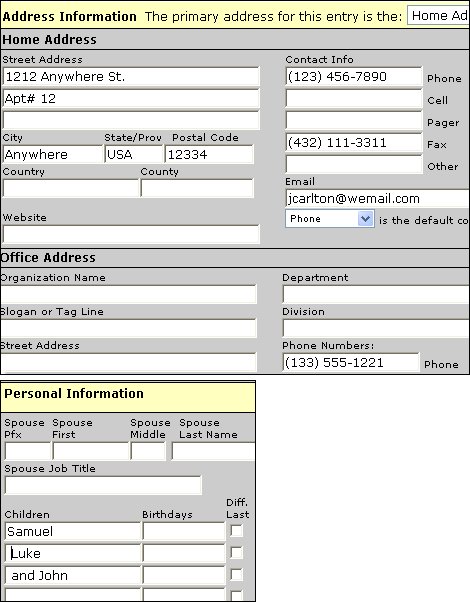Screen dimensions: 470x602
Task: Tick the Diff. Last checkbox for Luke
Action: [236, 553]
